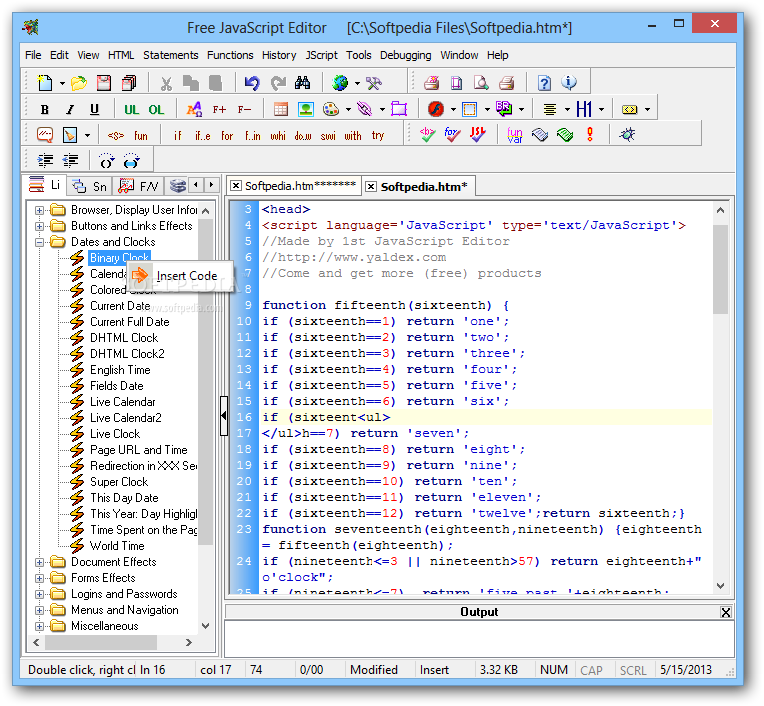The height and width of the screenshot is (706, 764).
Task: Click the info bubble icon
Action: click(x=569, y=83)
